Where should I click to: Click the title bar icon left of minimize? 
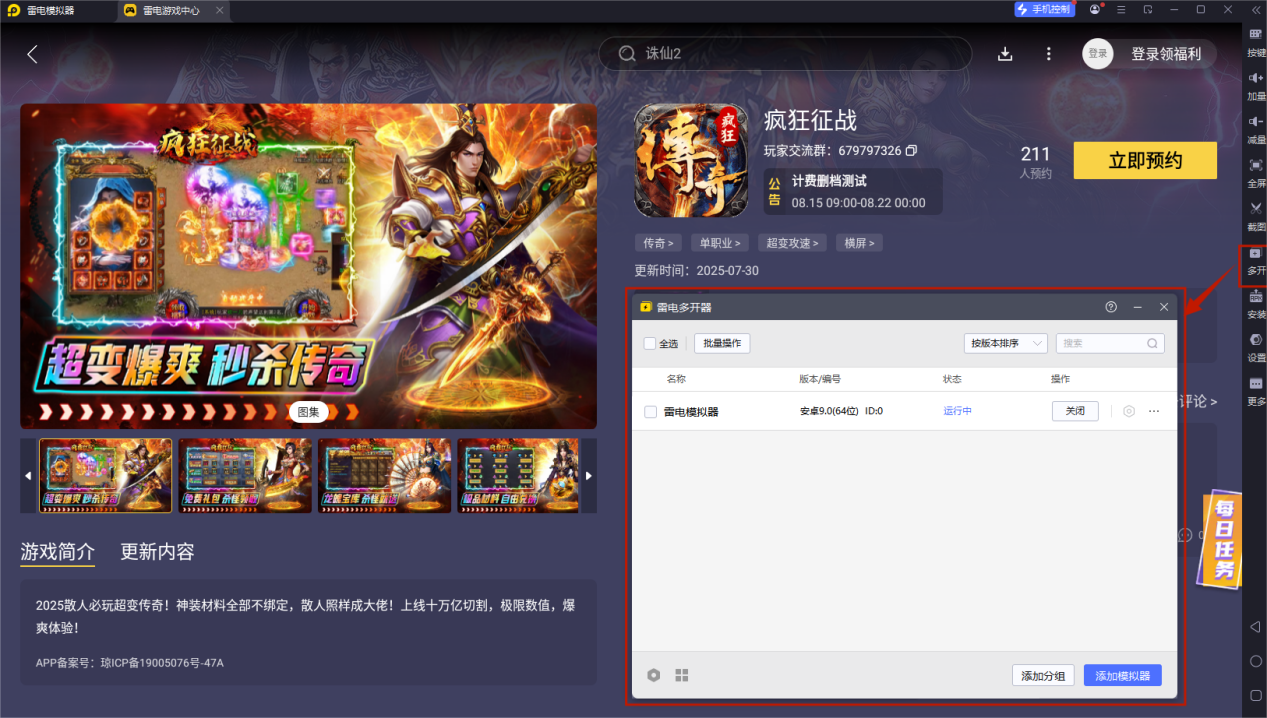pyautogui.click(x=1148, y=10)
